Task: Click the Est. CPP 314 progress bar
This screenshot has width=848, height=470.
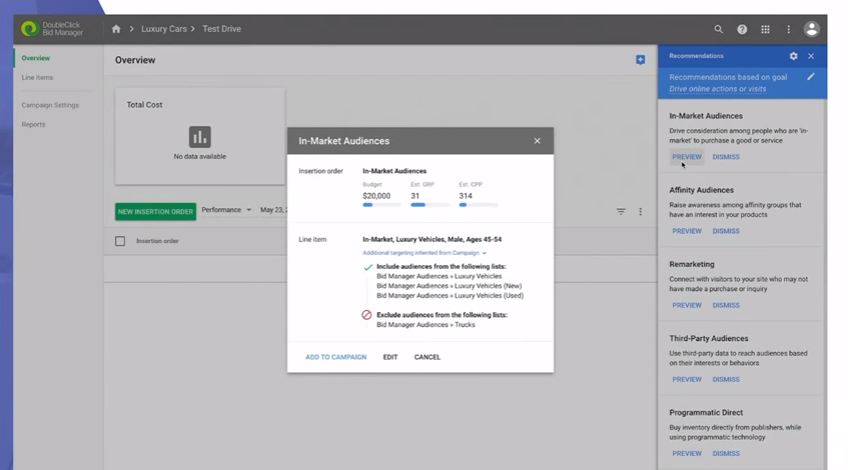Action: (x=478, y=205)
